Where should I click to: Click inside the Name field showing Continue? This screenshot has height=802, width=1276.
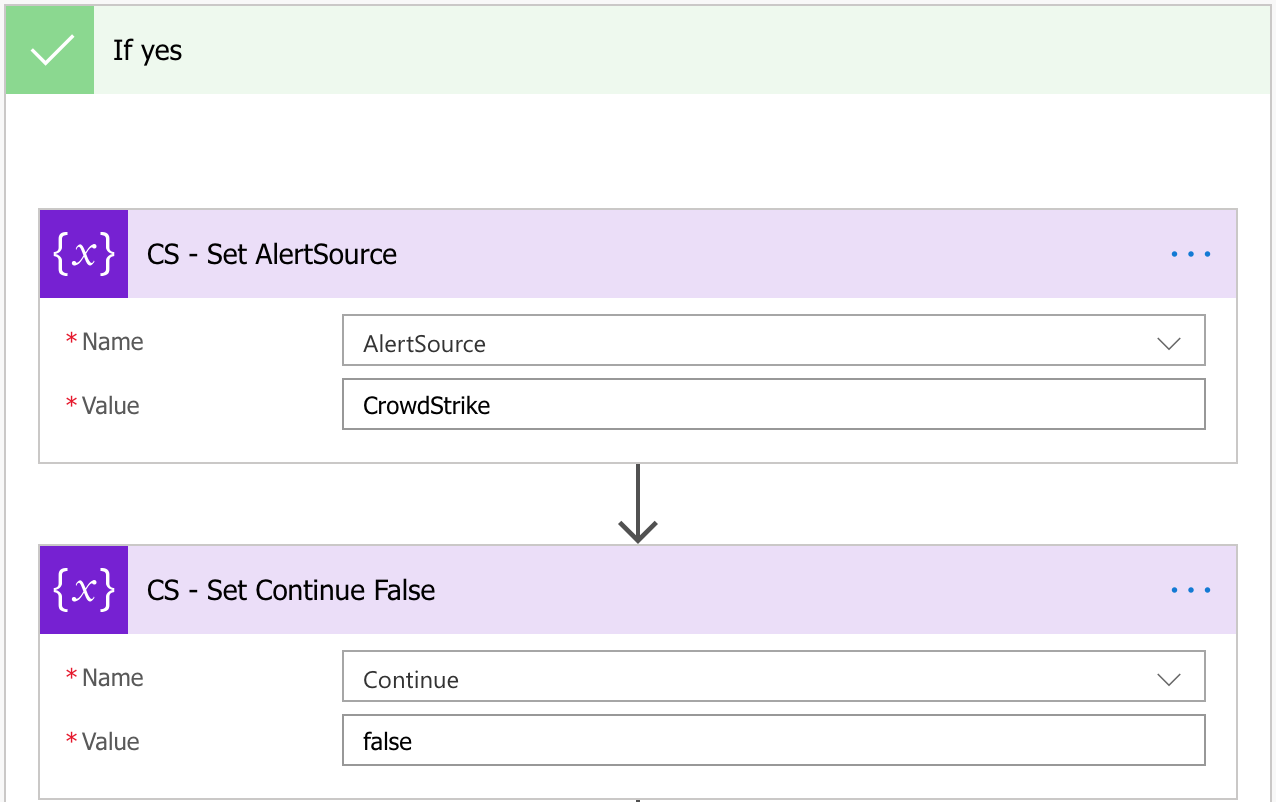click(x=700, y=676)
